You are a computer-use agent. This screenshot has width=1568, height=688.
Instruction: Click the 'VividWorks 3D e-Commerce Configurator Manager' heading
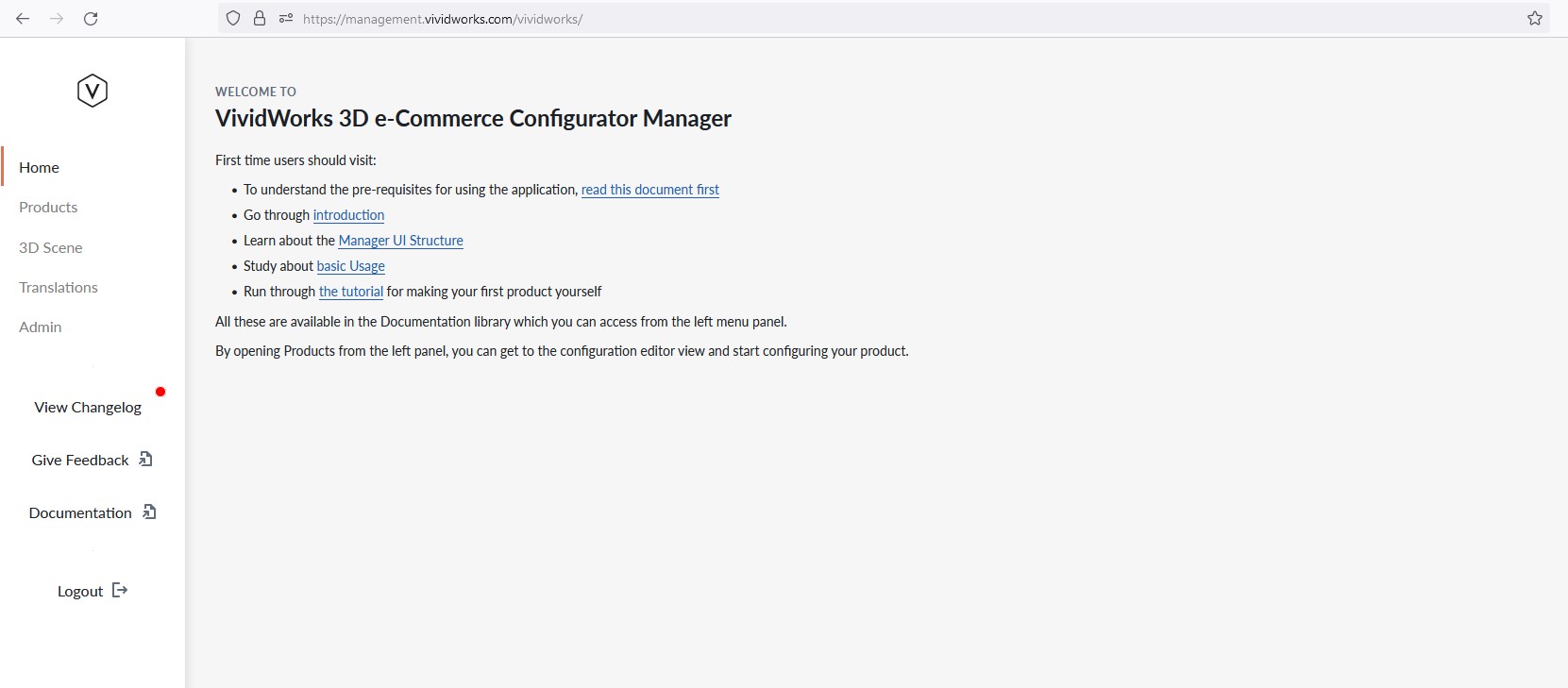(473, 118)
